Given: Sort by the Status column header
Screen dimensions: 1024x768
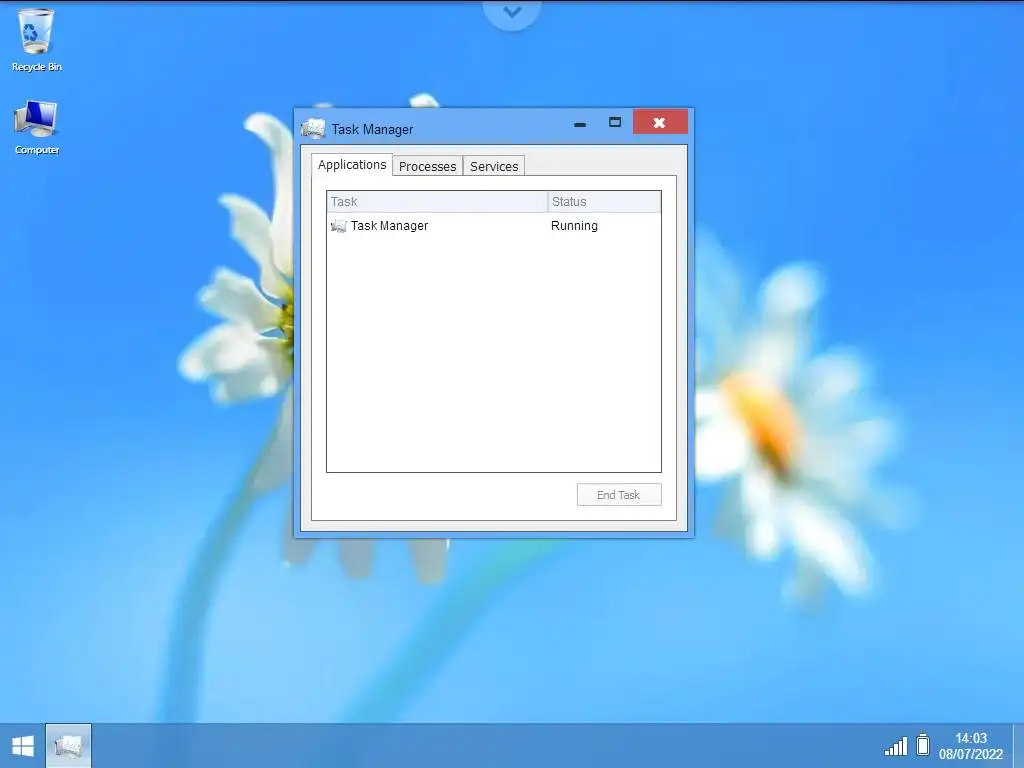Looking at the screenshot, I should (604, 202).
